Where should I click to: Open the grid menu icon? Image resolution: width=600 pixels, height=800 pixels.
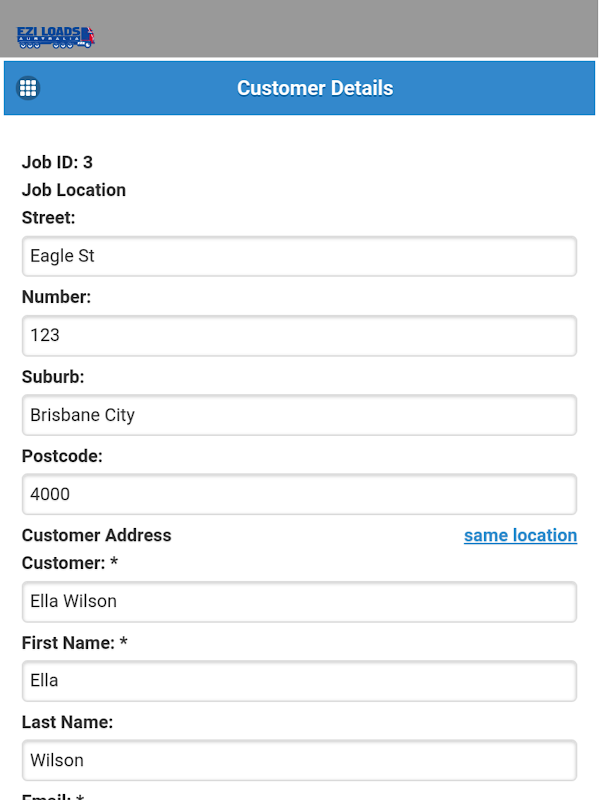click(28, 88)
